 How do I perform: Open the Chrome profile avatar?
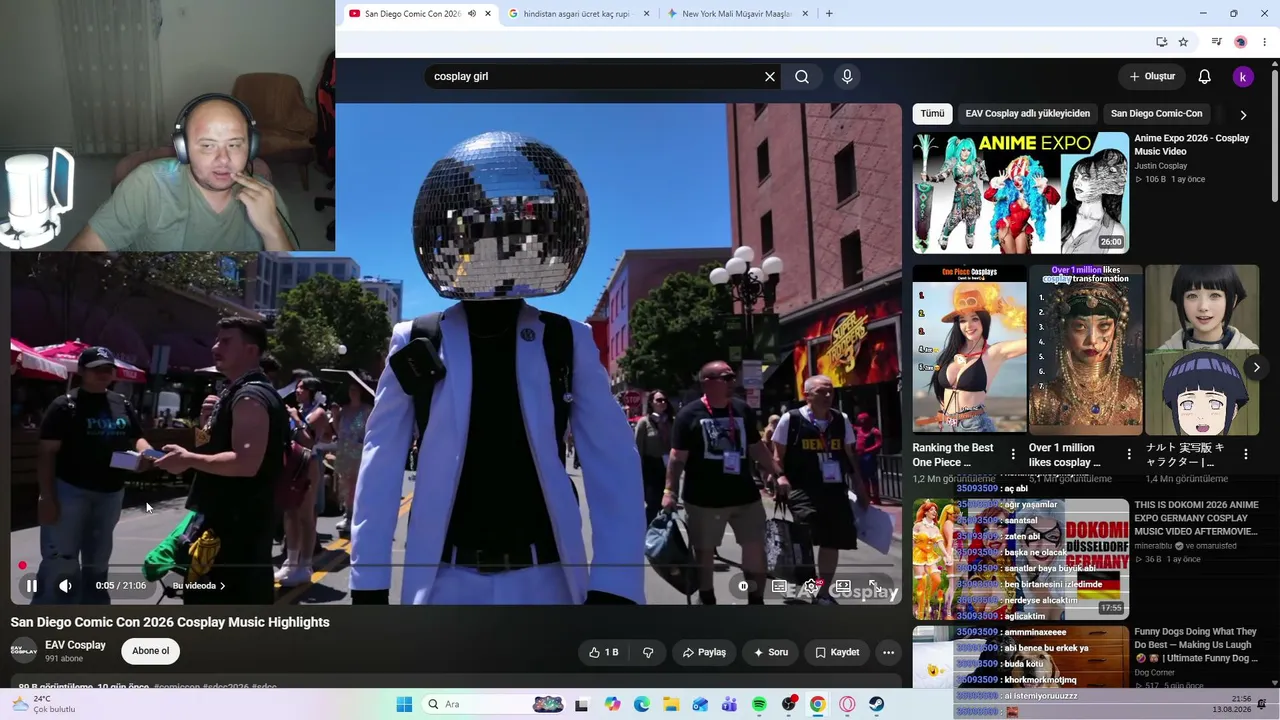[x=1240, y=42]
